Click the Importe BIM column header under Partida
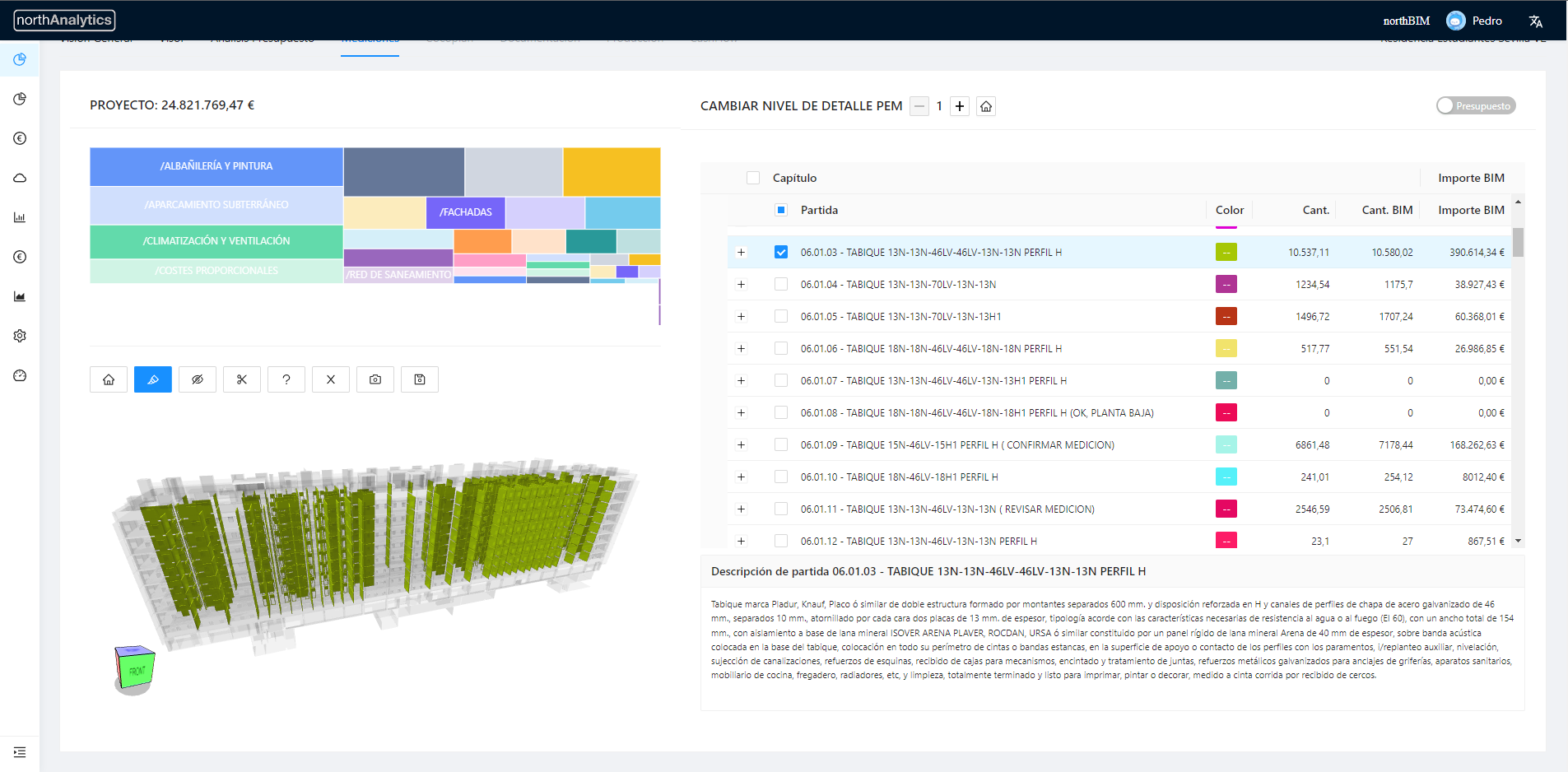The image size is (1568, 772). (1471, 210)
